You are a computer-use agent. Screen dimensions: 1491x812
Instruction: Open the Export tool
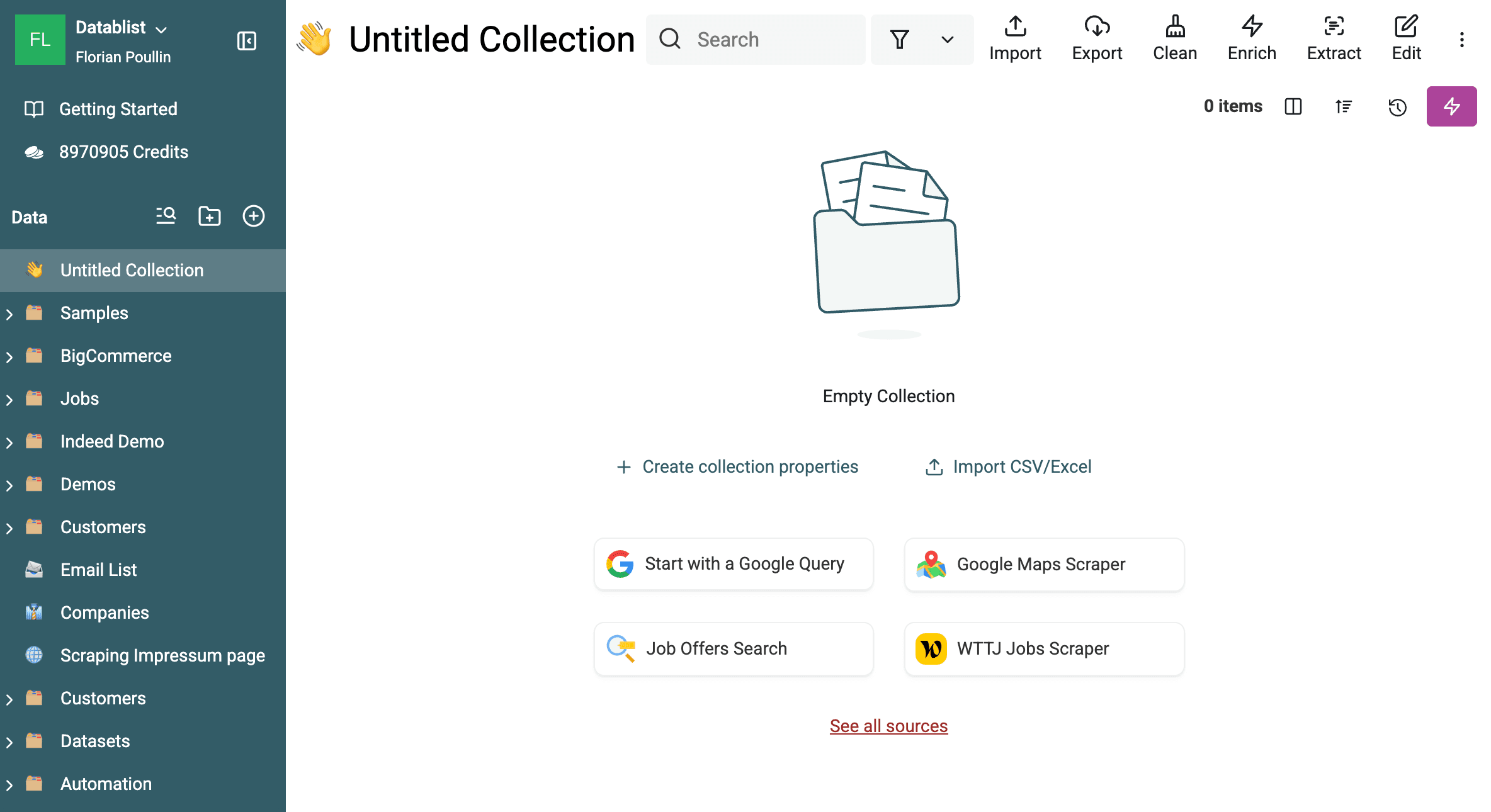pos(1097,38)
